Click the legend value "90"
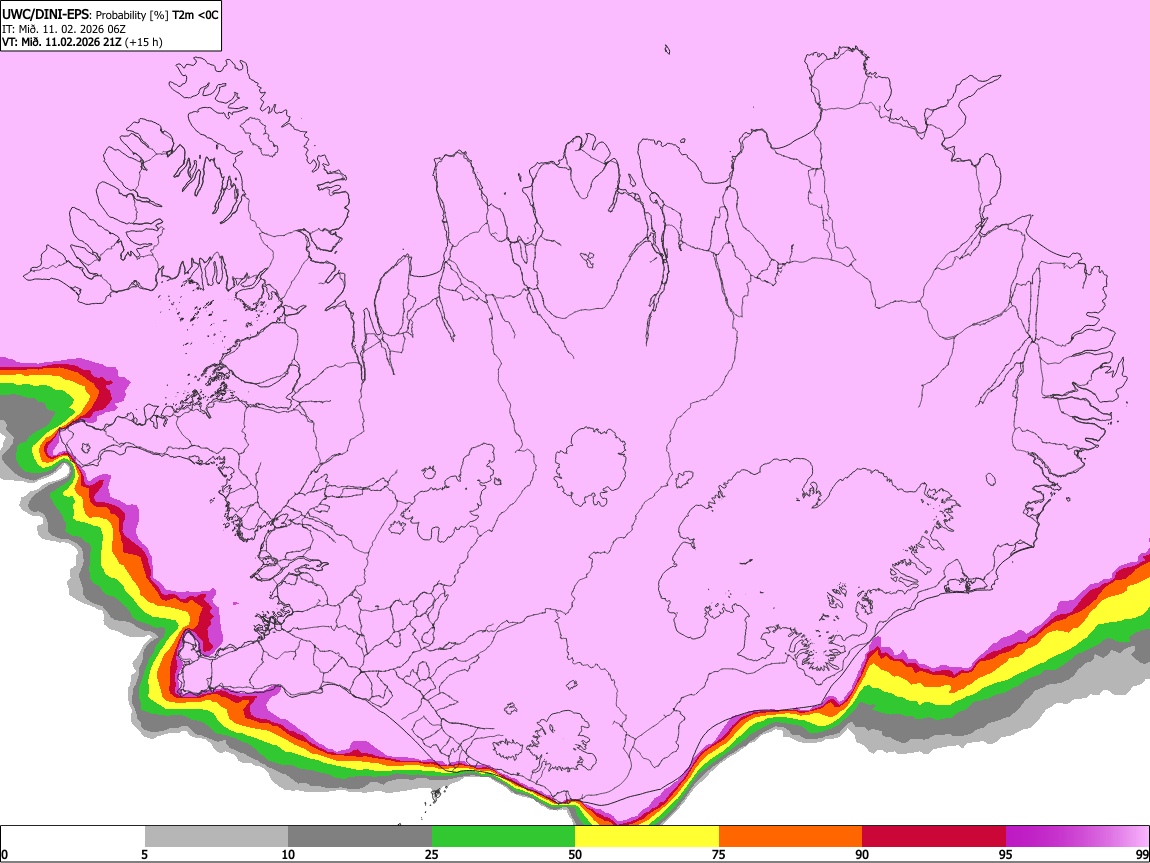1150x863 pixels. [x=862, y=855]
